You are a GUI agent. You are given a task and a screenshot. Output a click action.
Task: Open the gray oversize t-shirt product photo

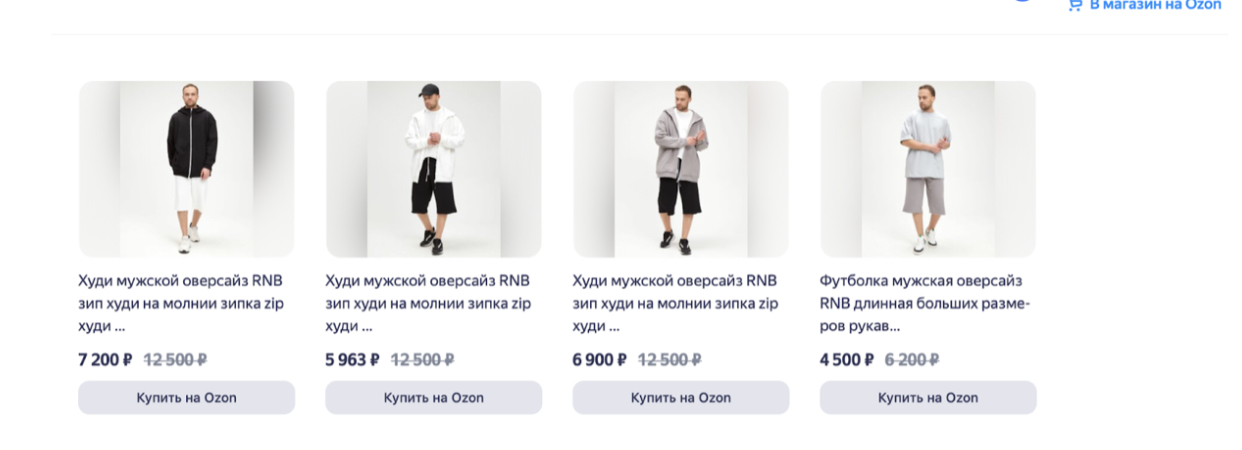(x=928, y=169)
